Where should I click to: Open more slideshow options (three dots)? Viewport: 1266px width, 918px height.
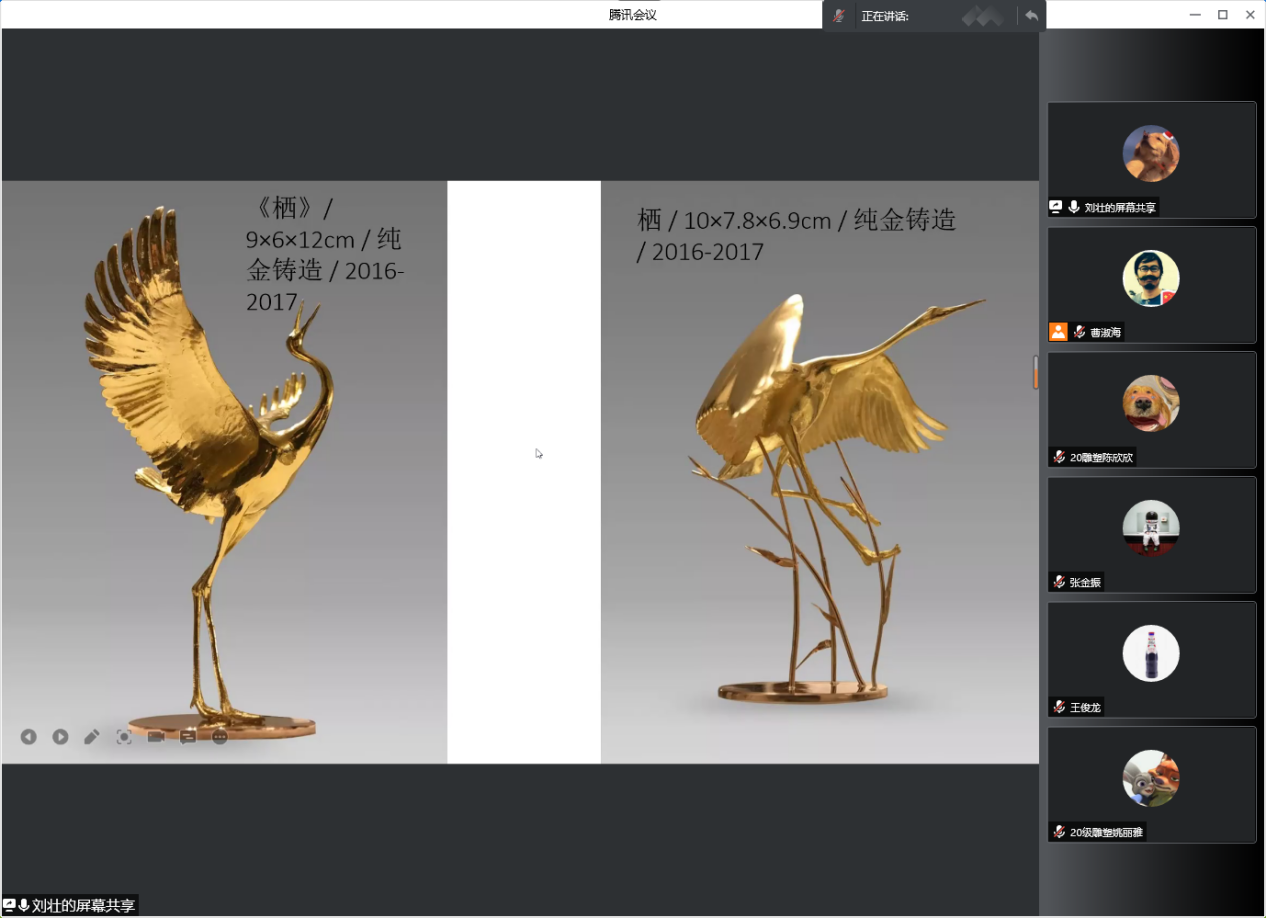[220, 737]
